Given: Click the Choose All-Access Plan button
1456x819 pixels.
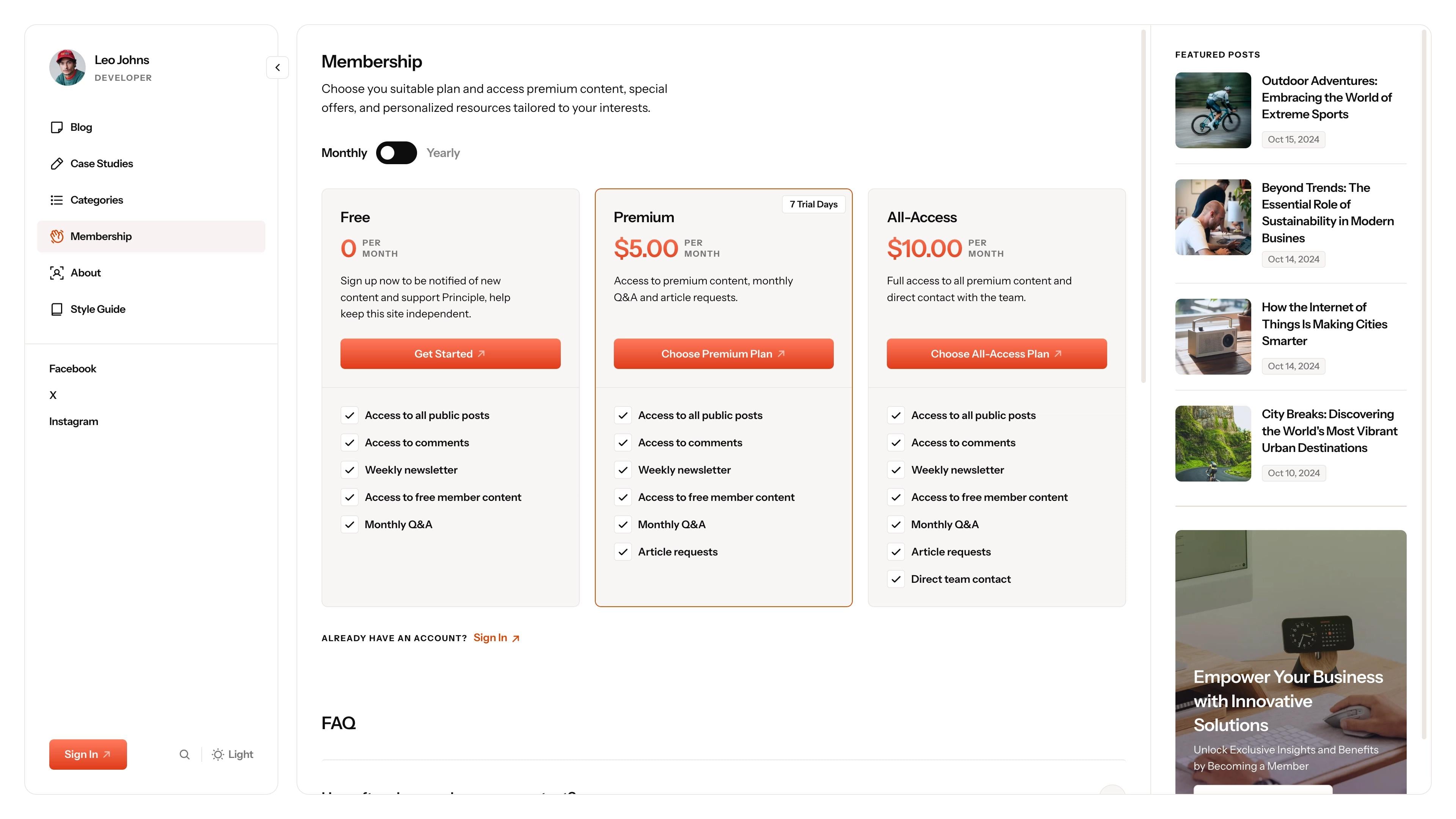Looking at the screenshot, I should pos(996,354).
